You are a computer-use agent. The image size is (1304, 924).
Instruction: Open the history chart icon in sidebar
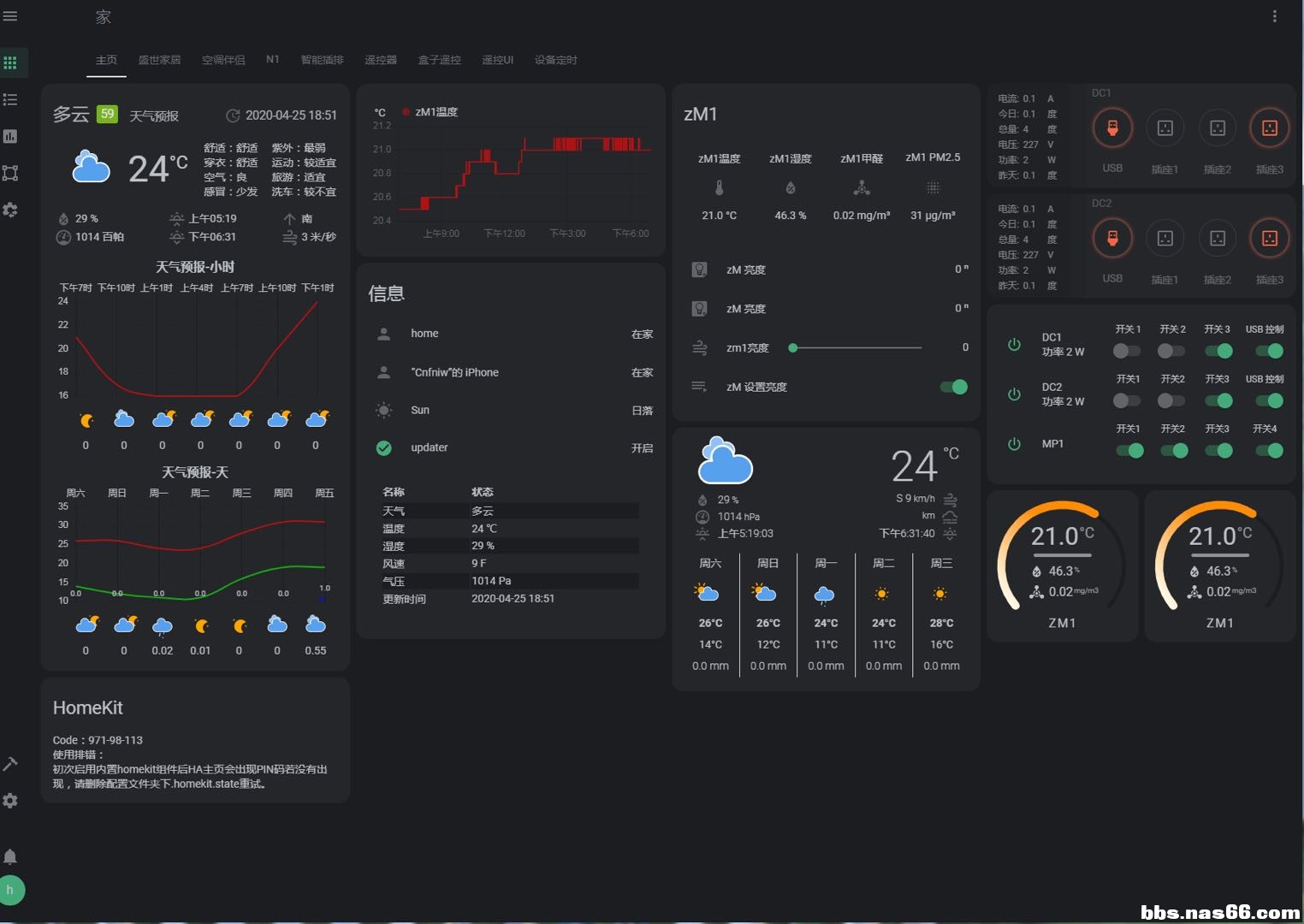[x=10, y=137]
